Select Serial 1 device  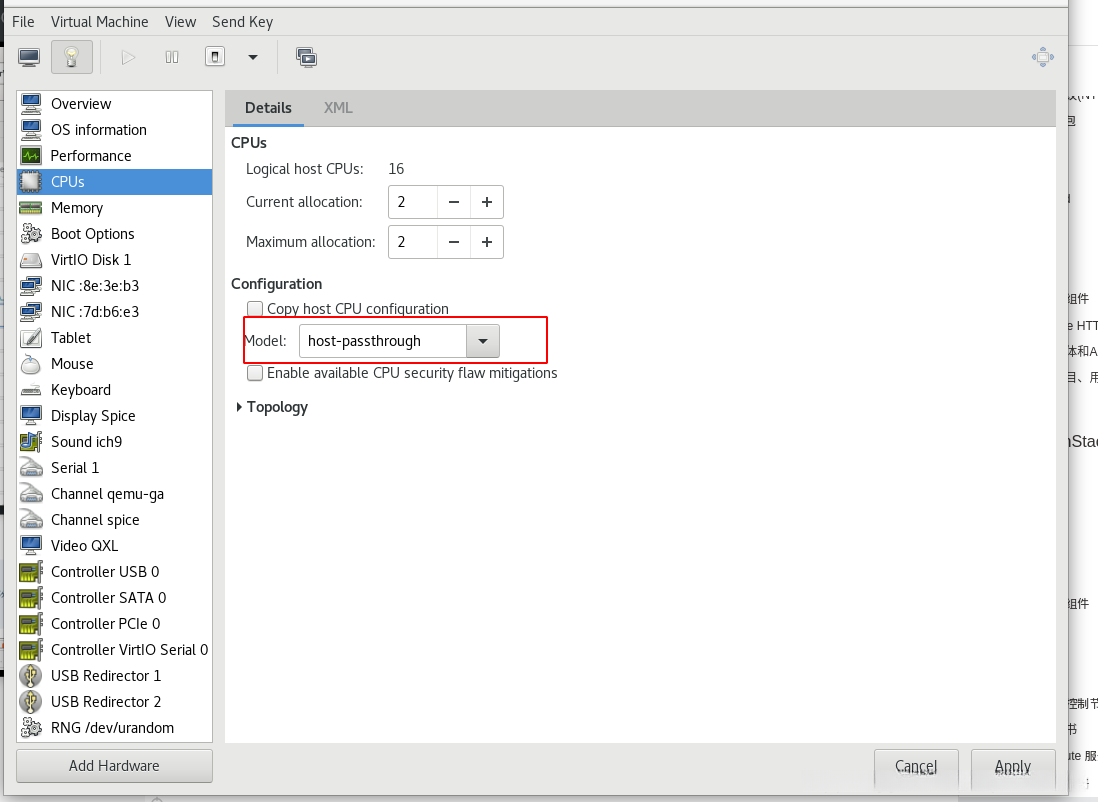click(114, 467)
